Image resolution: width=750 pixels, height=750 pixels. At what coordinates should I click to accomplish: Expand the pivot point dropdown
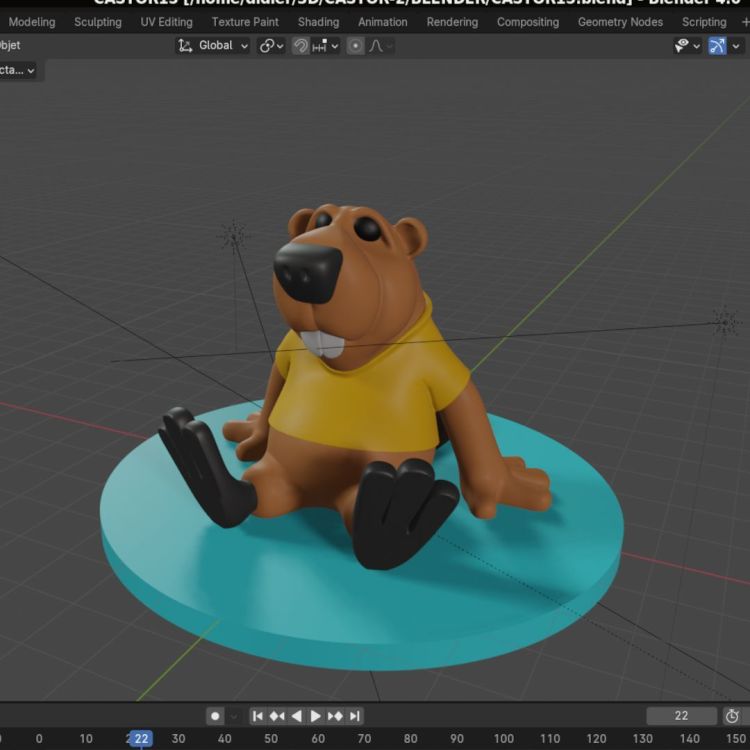tap(271, 46)
